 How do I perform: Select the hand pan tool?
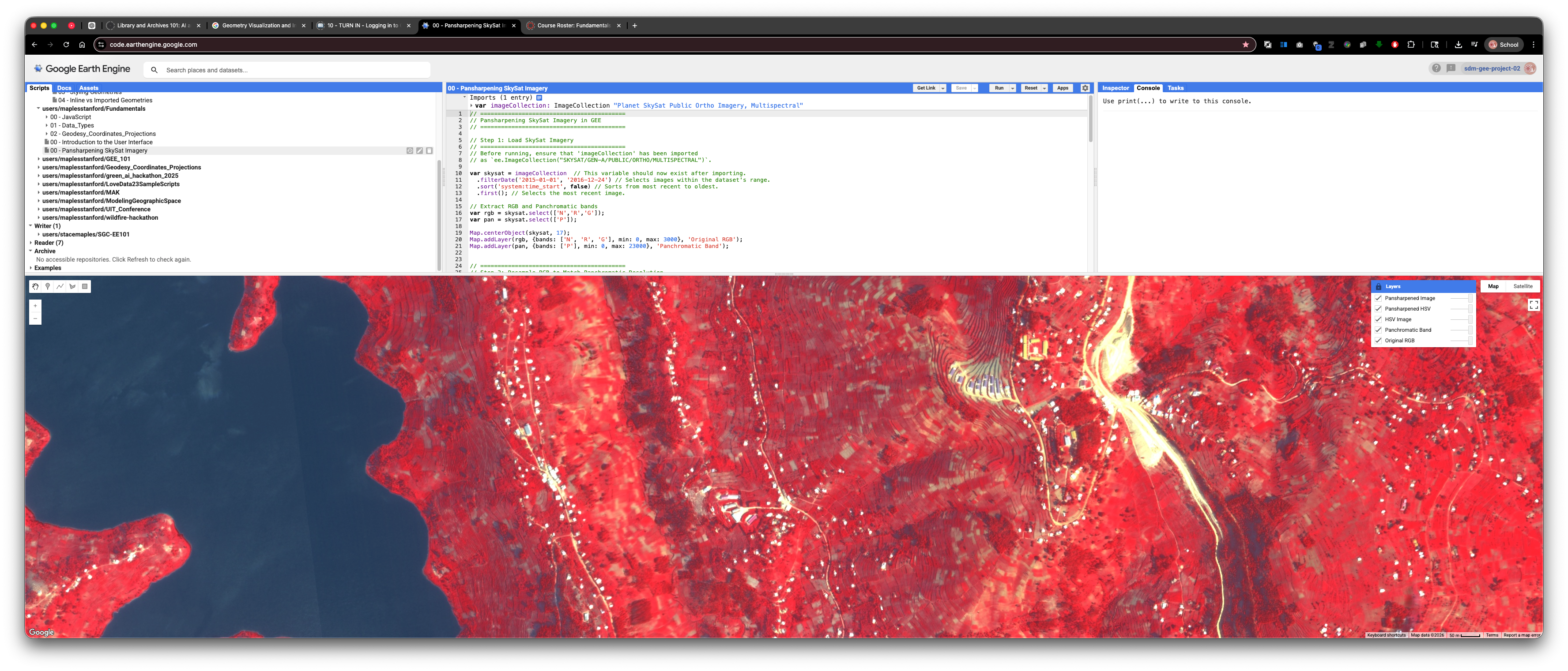[x=35, y=286]
